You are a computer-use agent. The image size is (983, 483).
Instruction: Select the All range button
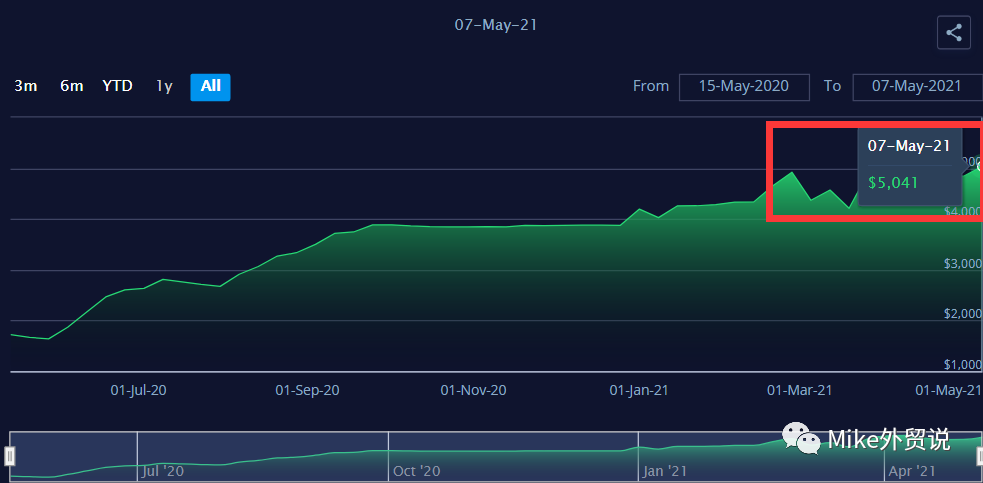coord(211,87)
